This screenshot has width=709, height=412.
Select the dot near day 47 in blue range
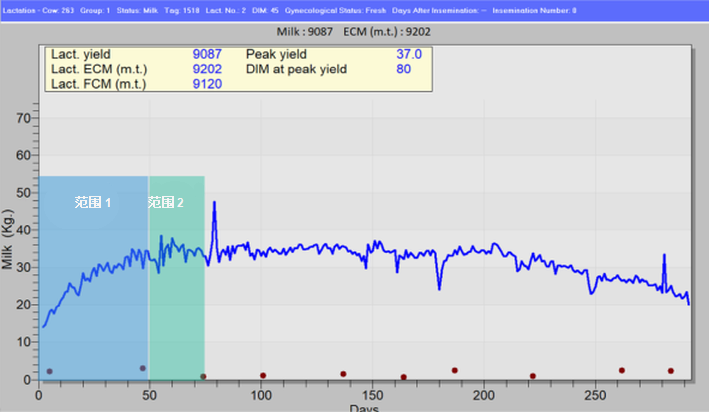[x=143, y=368]
